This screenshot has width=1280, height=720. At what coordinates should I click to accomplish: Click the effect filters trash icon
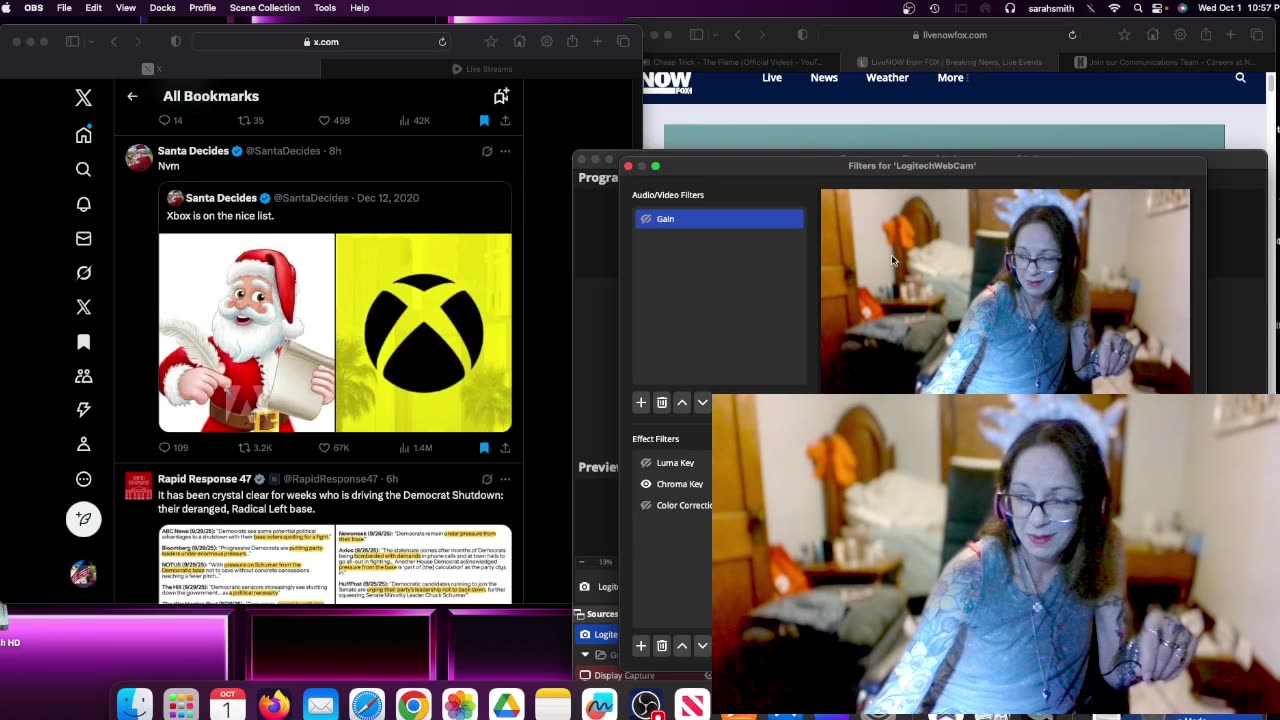click(661, 646)
